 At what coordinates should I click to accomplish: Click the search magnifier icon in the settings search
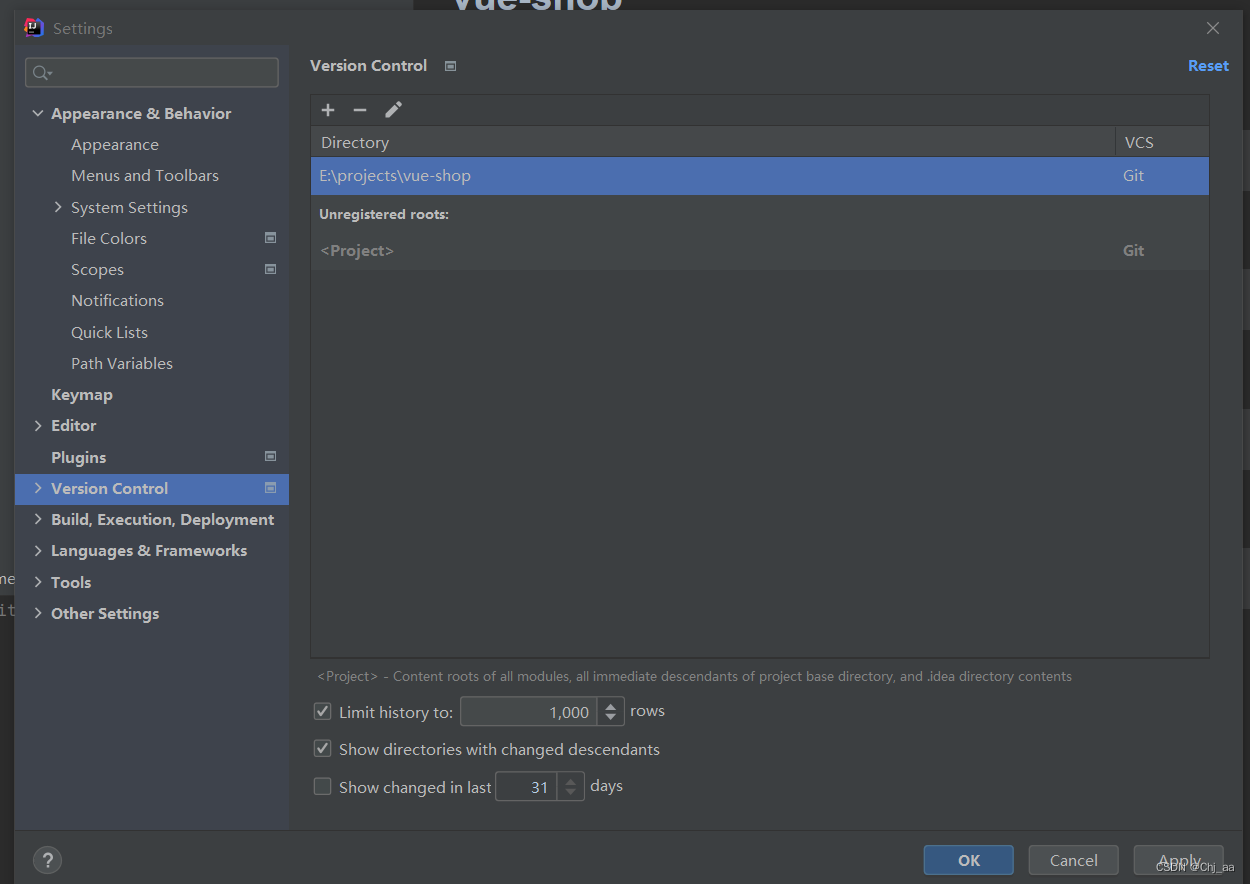coord(41,73)
